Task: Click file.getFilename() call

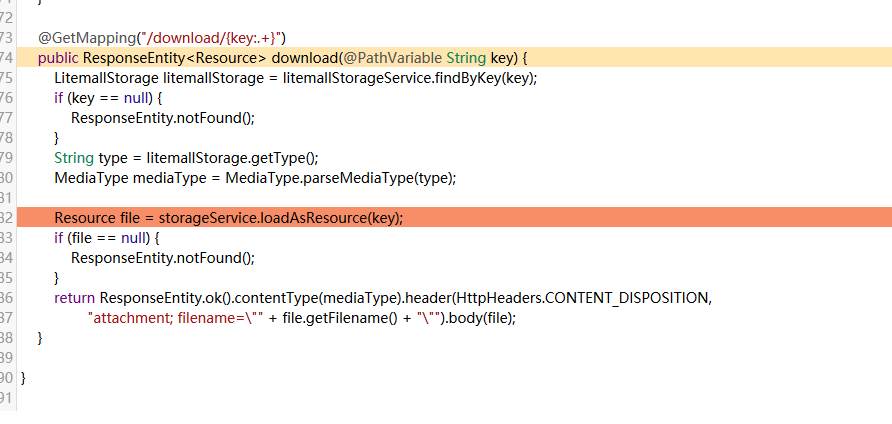Action: pos(340,318)
